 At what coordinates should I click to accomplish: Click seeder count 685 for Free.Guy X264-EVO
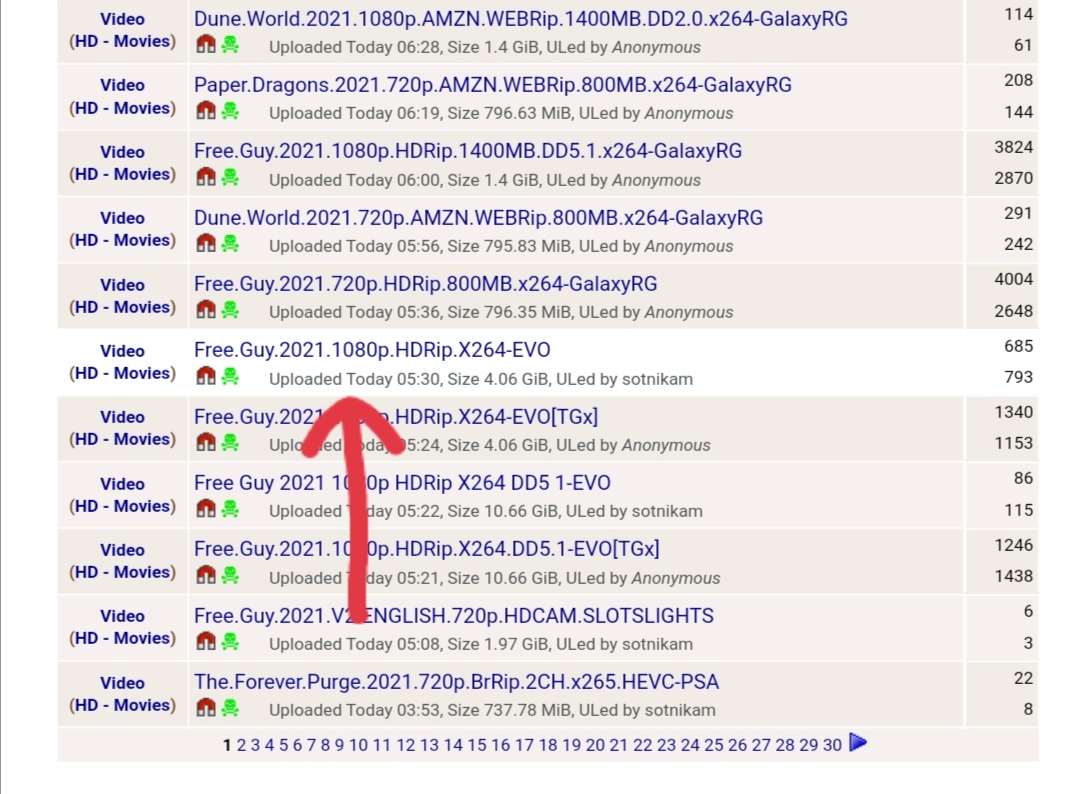[x=1018, y=346]
